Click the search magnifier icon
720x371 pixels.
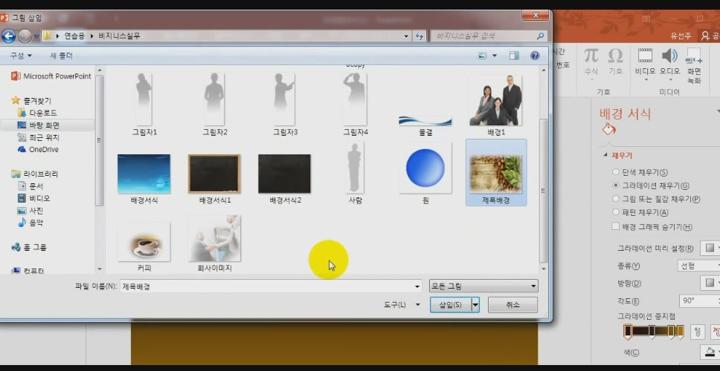pyautogui.click(x=541, y=36)
